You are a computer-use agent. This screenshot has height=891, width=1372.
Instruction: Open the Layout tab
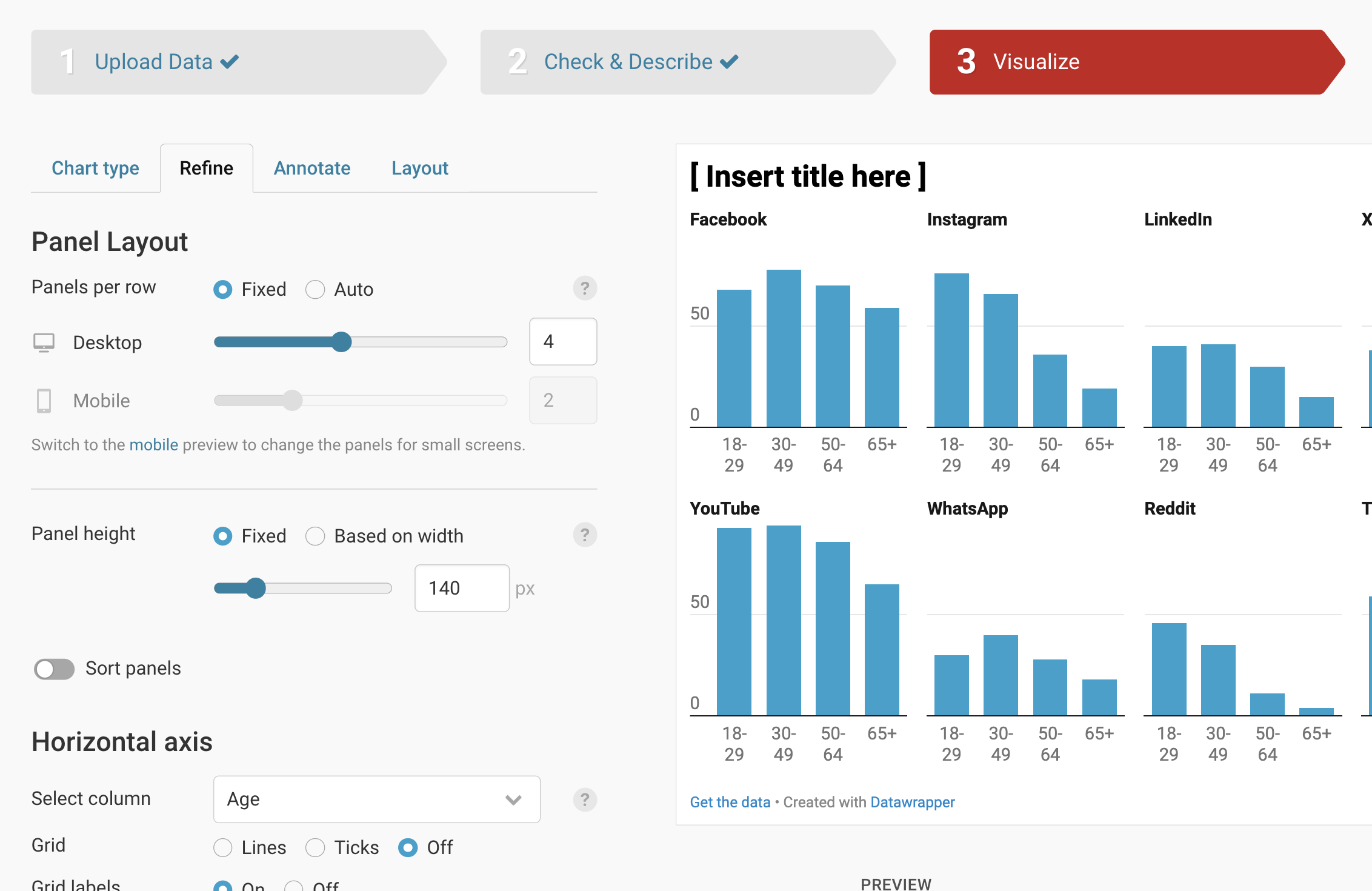(419, 169)
